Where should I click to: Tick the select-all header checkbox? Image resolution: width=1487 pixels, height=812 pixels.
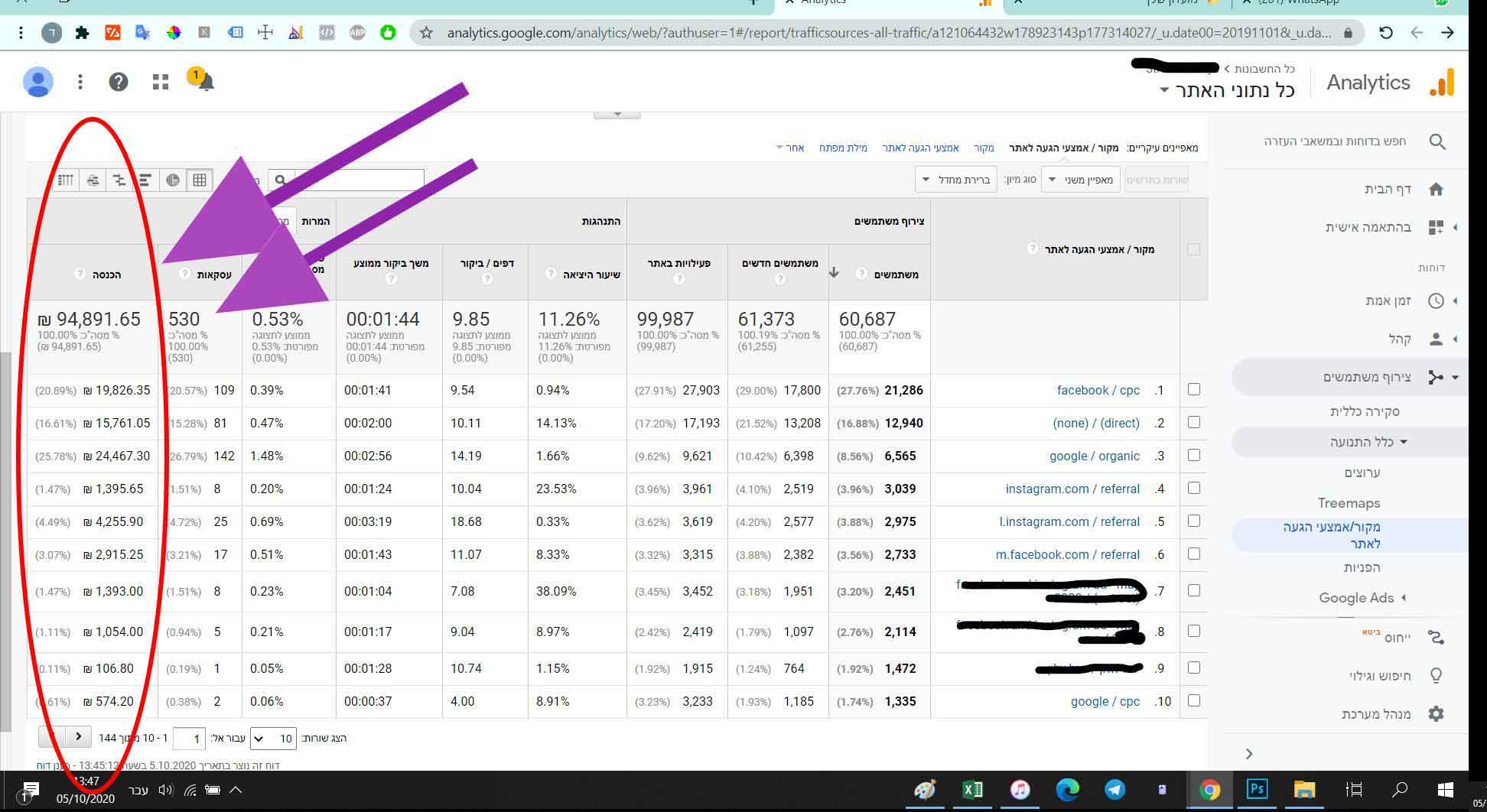(1194, 249)
